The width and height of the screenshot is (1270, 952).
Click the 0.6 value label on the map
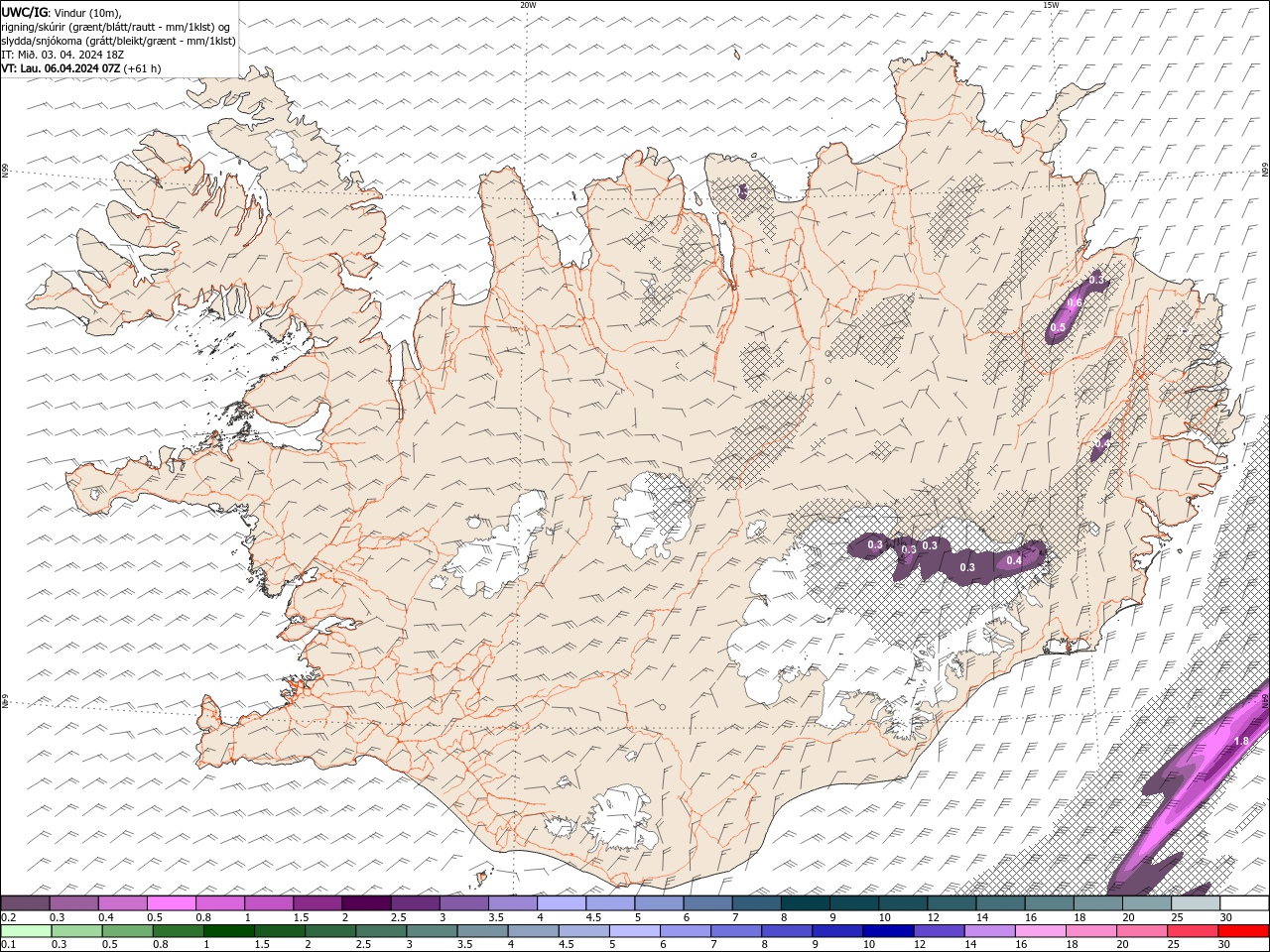(x=1075, y=302)
